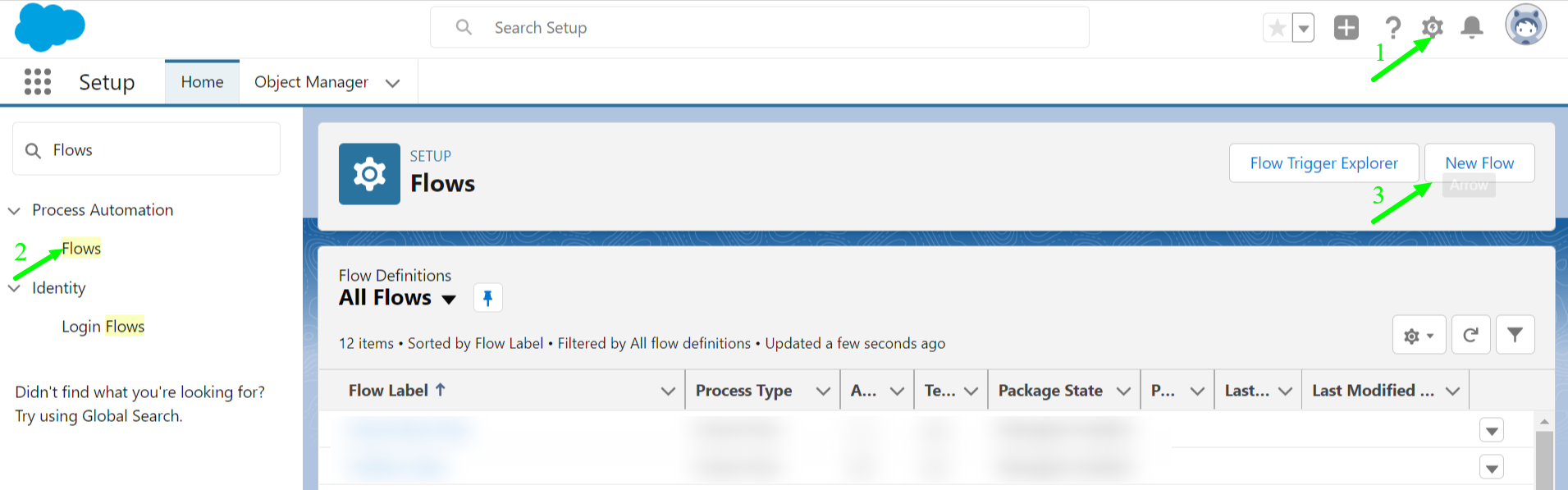Open the list filter panel
Image resolution: width=1568 pixels, height=490 pixels.
[x=1515, y=335]
